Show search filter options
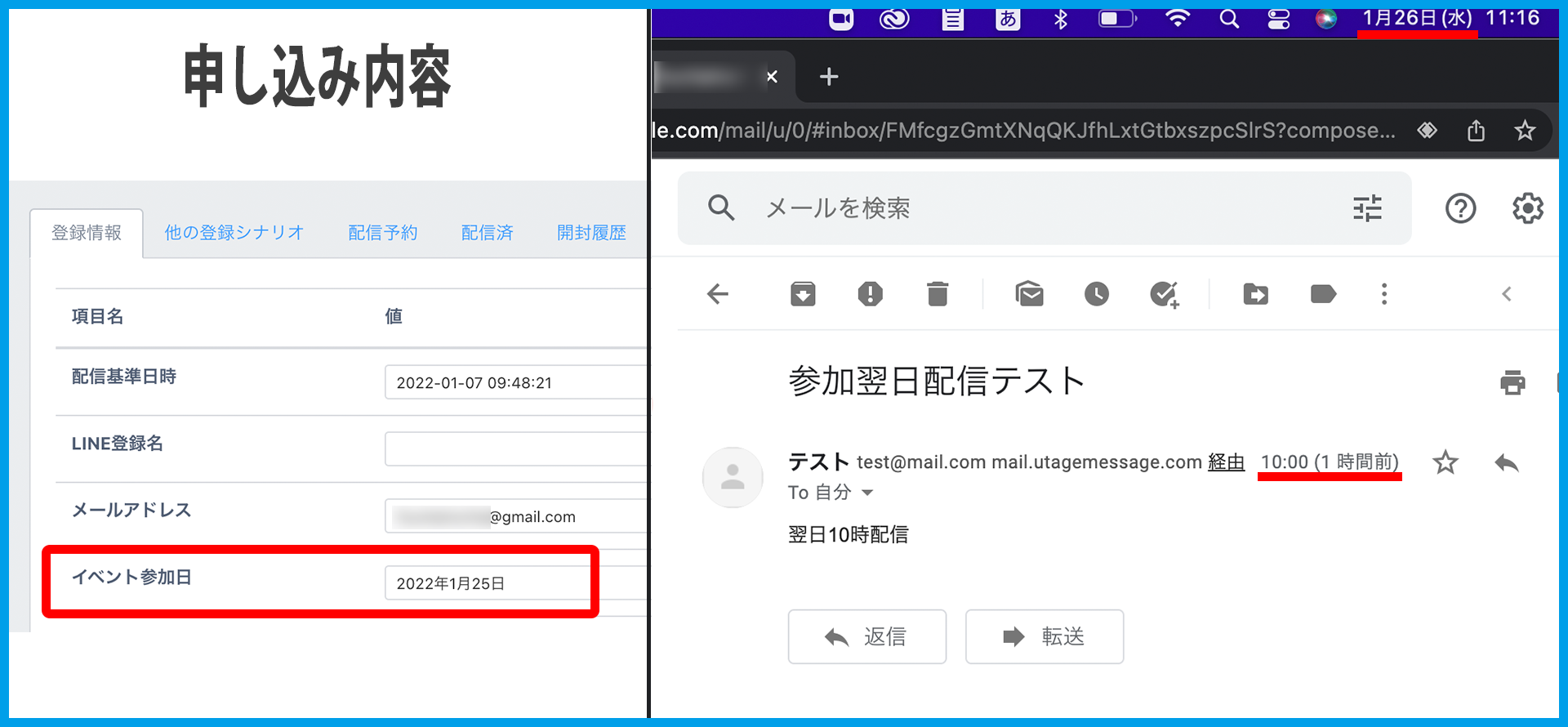Screen dimensions: 1568x727 (1367, 208)
